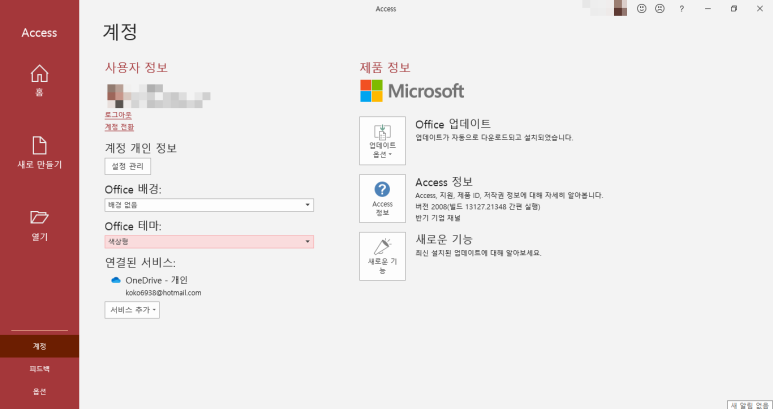Click the 새로운 기능 button

[383, 256]
